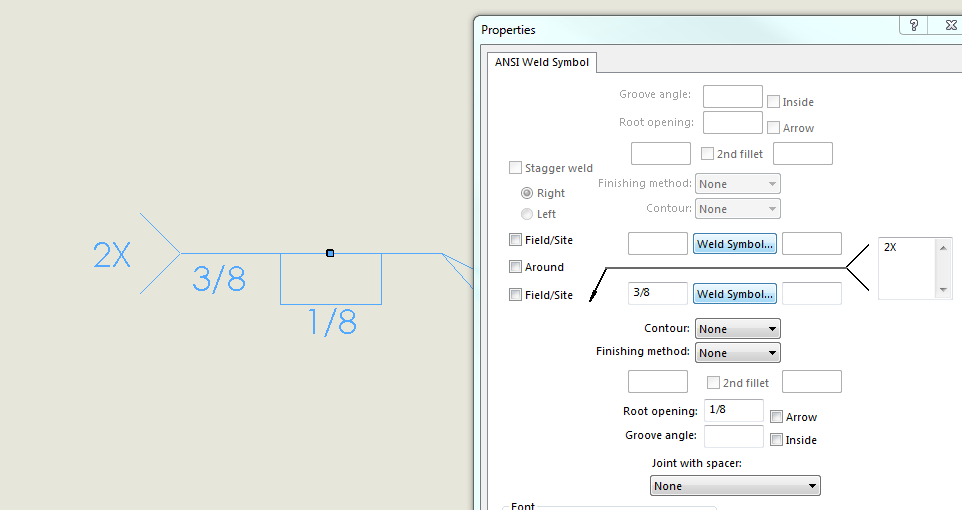Screen dimensions: 962x510
Task: Click the lower Weld Symbol button
Action: pos(734,294)
